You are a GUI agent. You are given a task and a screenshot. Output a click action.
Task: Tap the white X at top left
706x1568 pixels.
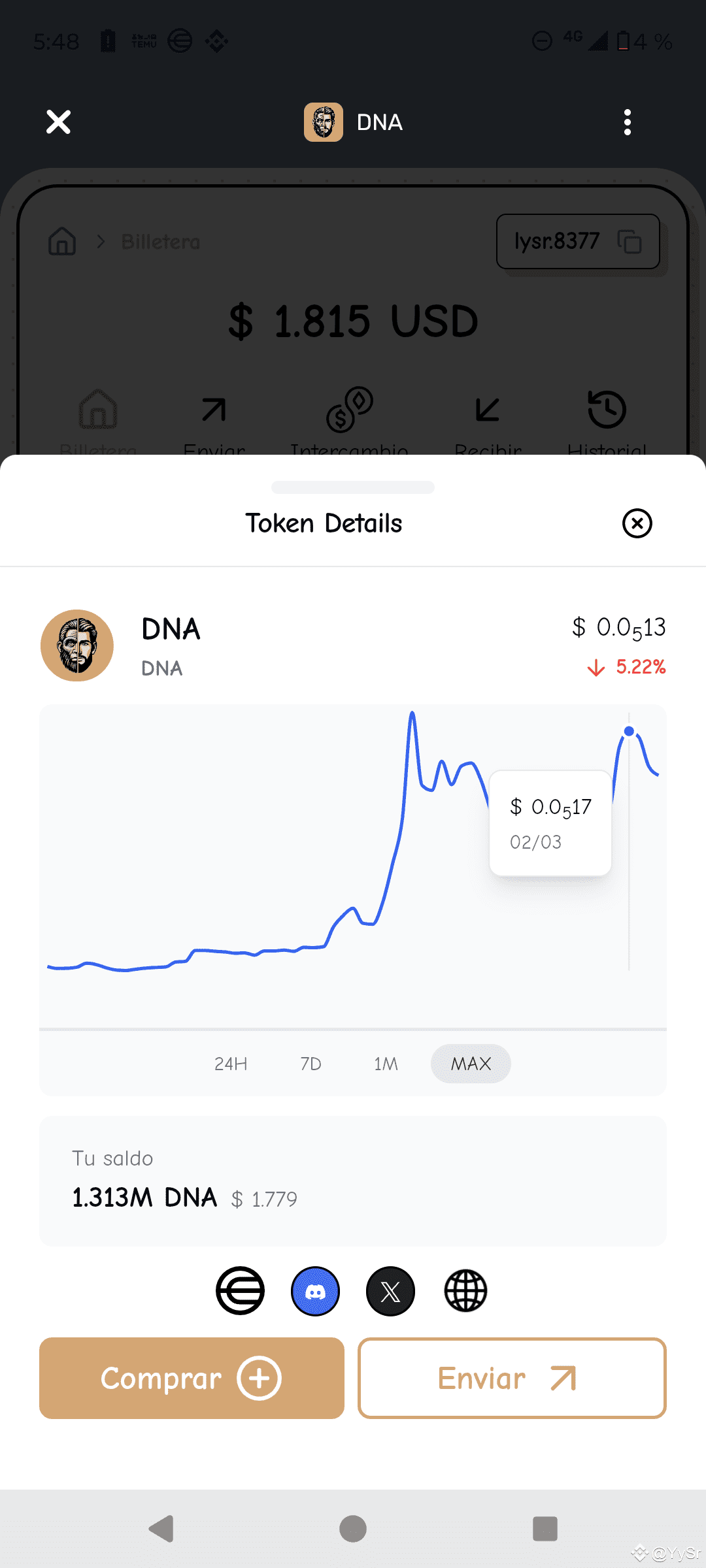click(58, 122)
